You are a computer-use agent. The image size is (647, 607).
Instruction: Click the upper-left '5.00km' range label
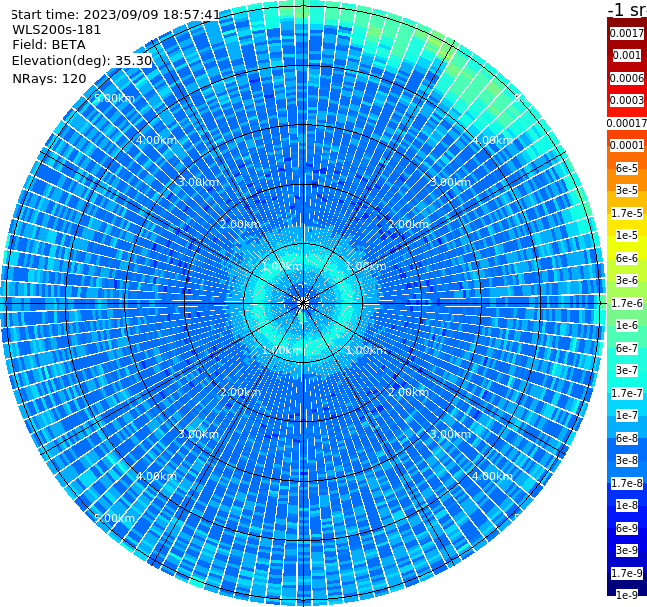click(x=114, y=99)
